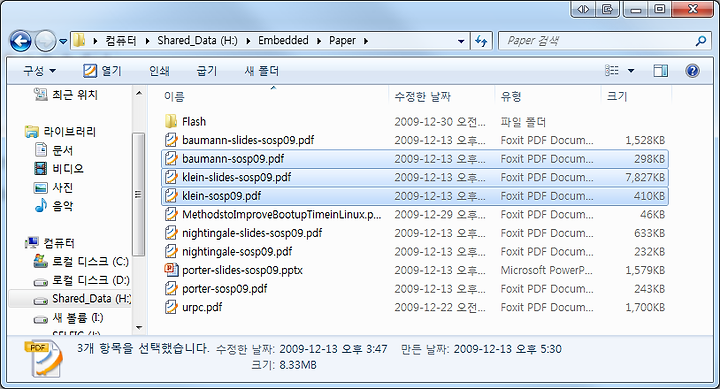Click the Forward navigation arrow
Image resolution: width=720 pixels, height=389 pixels.
45,41
